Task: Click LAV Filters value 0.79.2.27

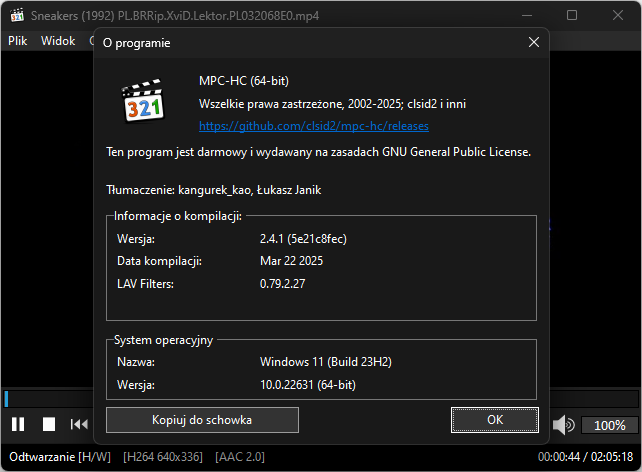Action: [x=283, y=284]
